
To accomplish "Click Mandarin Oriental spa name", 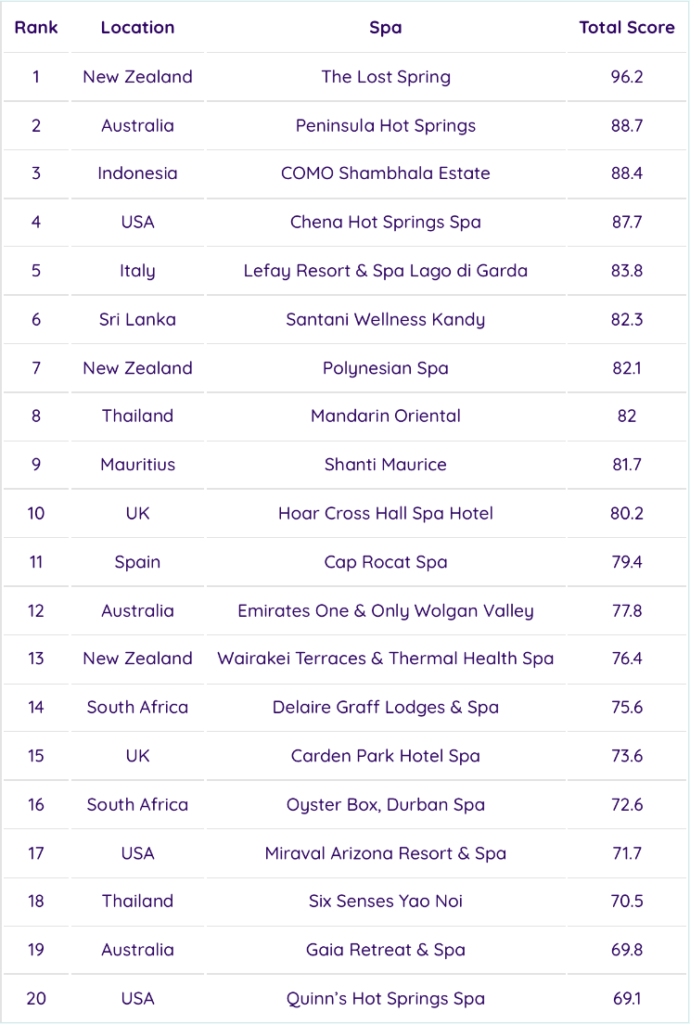I will pyautogui.click(x=385, y=416).
